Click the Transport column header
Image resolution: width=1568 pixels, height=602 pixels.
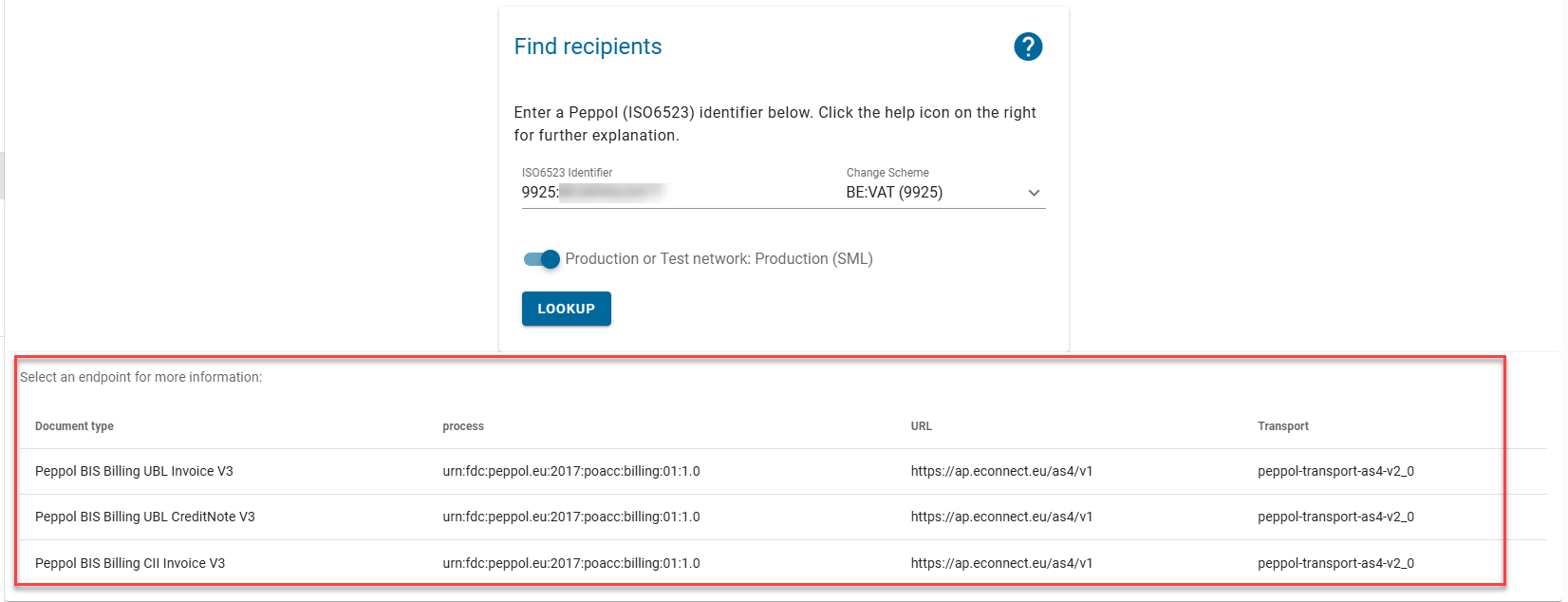point(1283,426)
